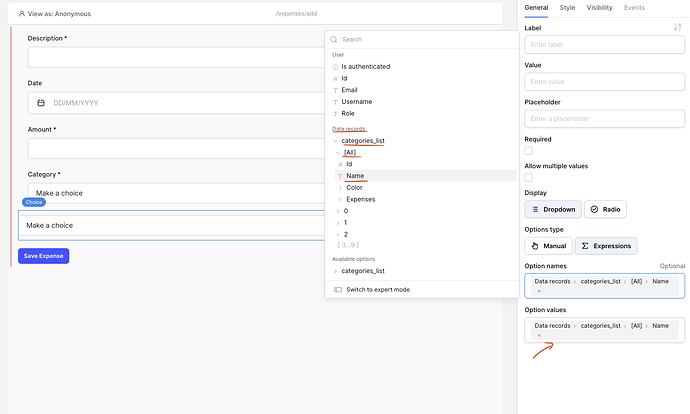Remove the Option names expression tag
The image size is (690, 414).
point(539,291)
